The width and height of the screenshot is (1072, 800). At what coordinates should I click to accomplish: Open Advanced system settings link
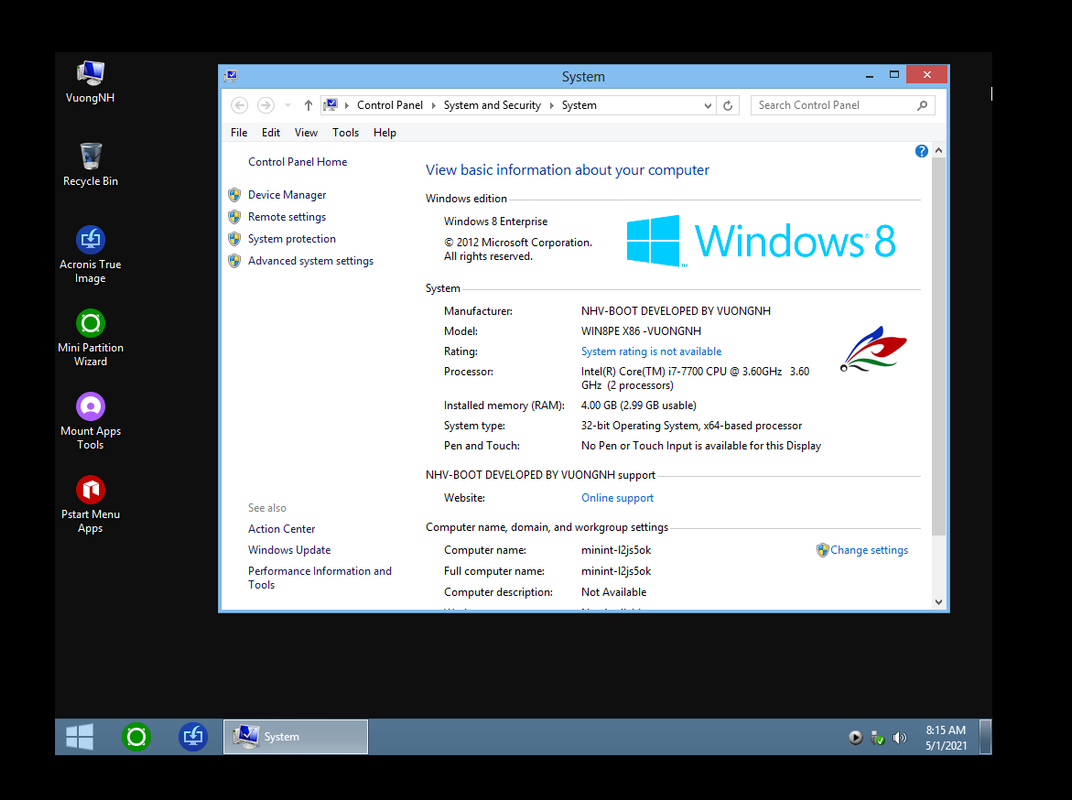tap(310, 261)
